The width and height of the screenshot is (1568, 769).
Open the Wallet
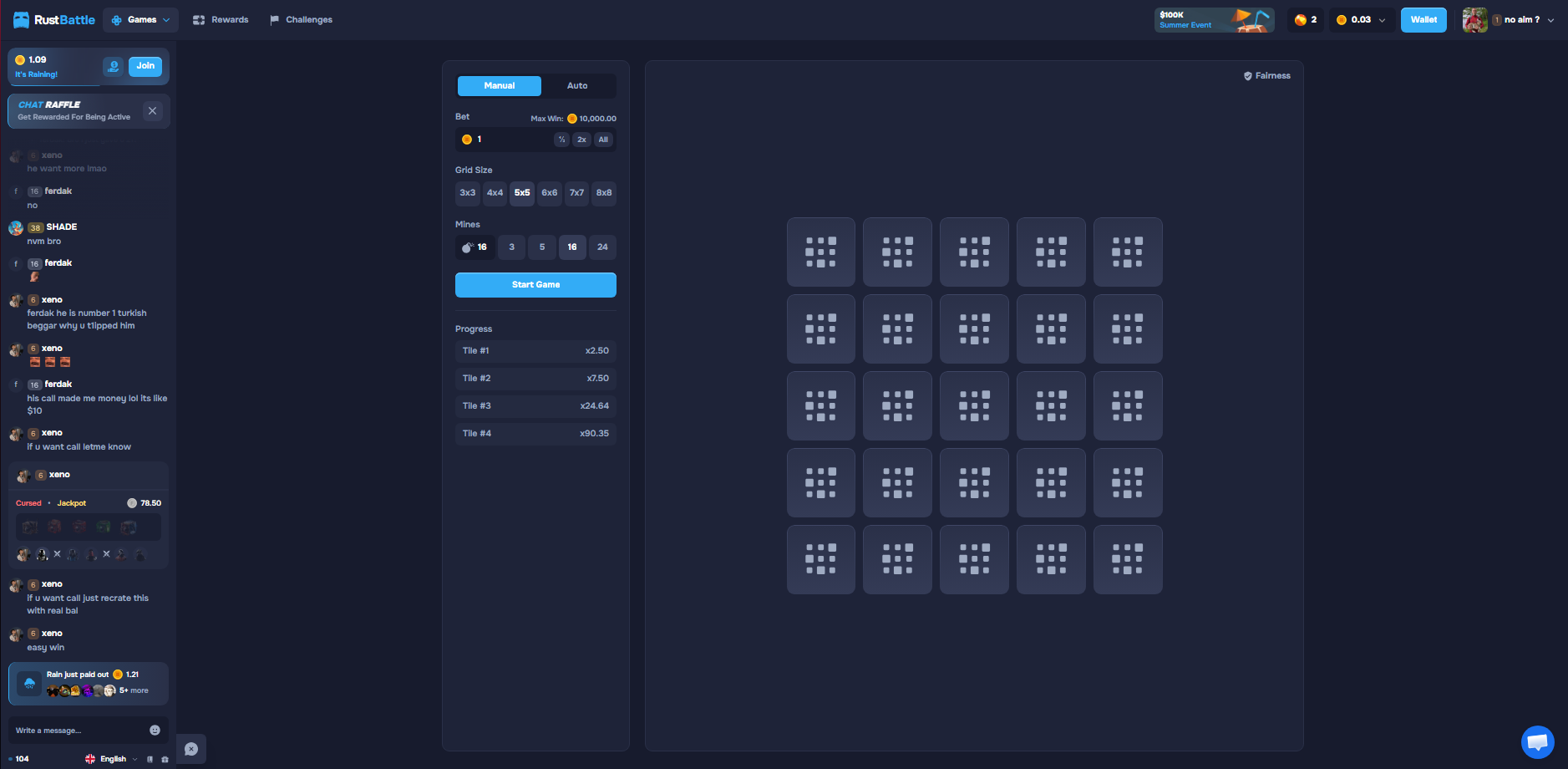tap(1423, 20)
